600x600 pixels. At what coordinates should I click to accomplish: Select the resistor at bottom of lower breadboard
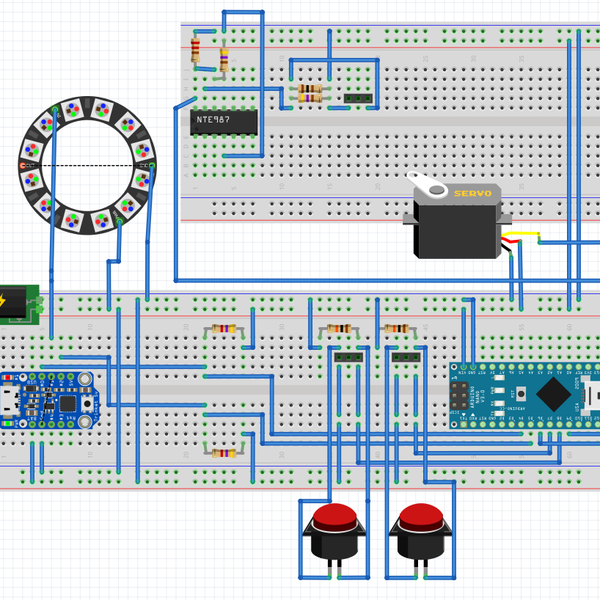click(x=224, y=453)
